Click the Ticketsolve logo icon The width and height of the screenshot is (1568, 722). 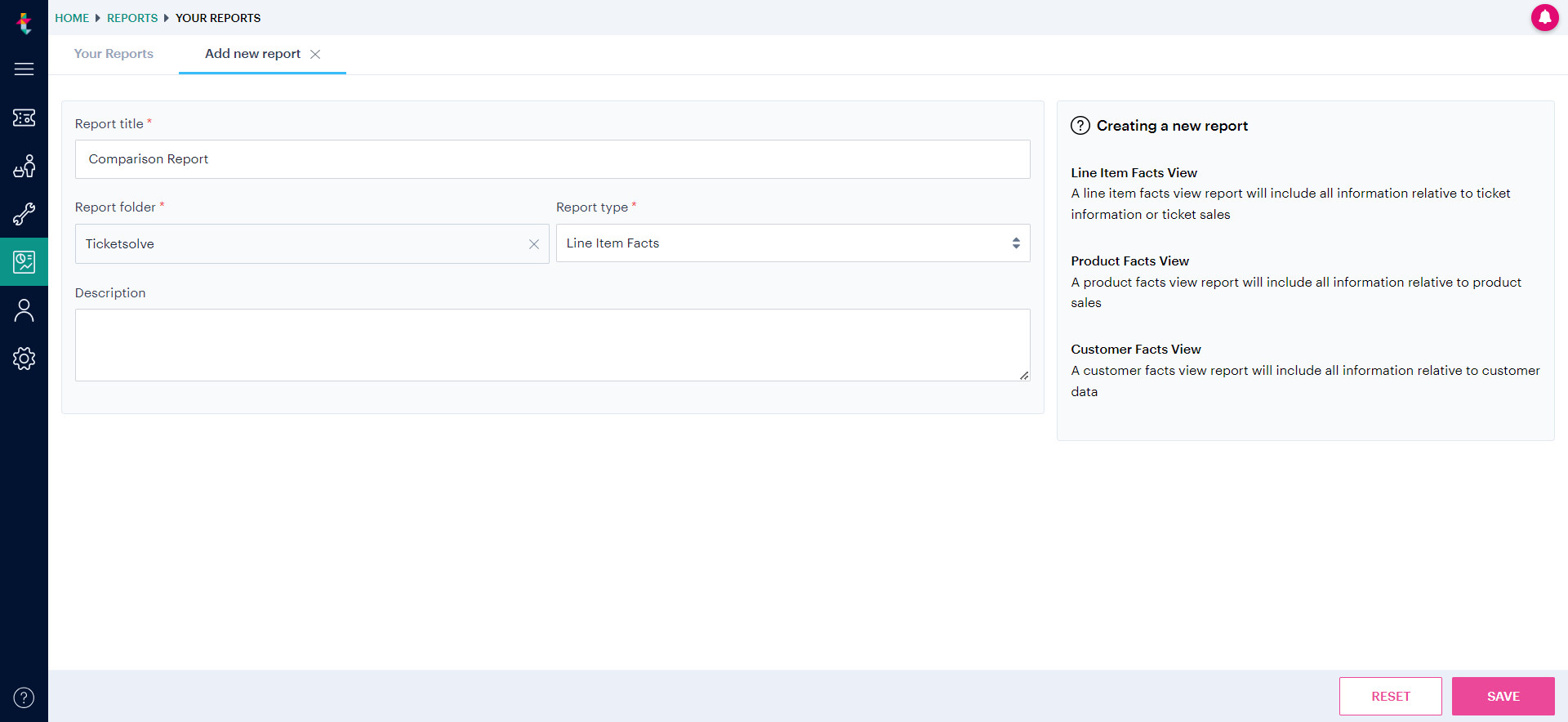pos(24,23)
